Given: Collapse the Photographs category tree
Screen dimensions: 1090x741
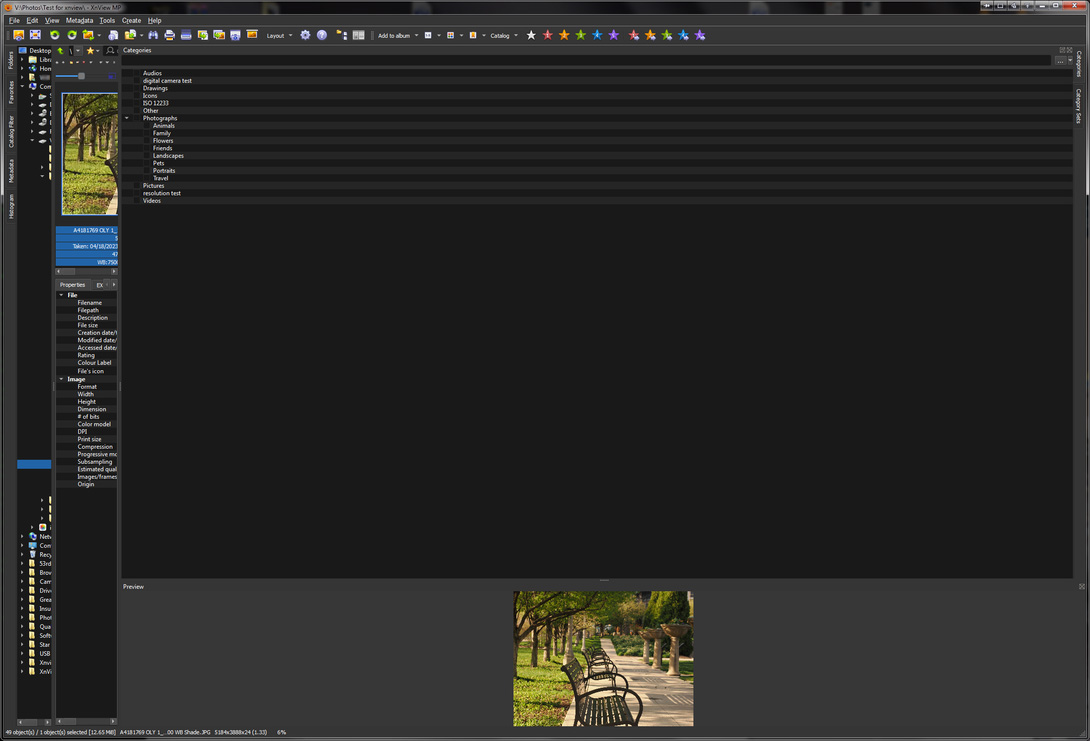Looking at the screenshot, I should click(x=126, y=118).
